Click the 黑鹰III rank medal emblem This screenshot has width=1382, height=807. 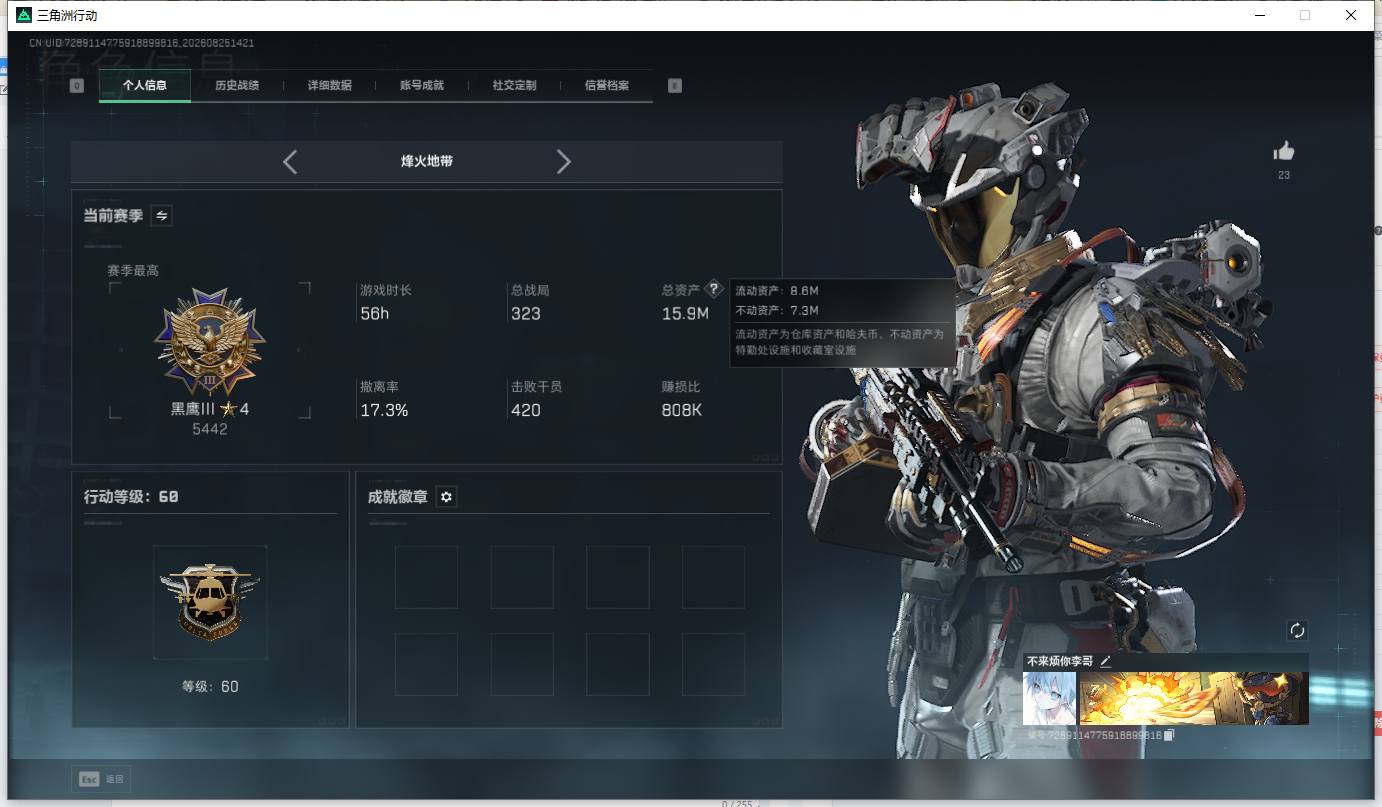click(x=210, y=343)
